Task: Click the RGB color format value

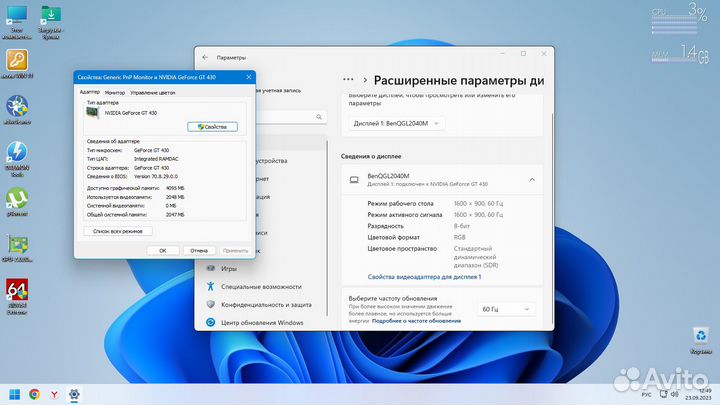Action: [x=460, y=237]
